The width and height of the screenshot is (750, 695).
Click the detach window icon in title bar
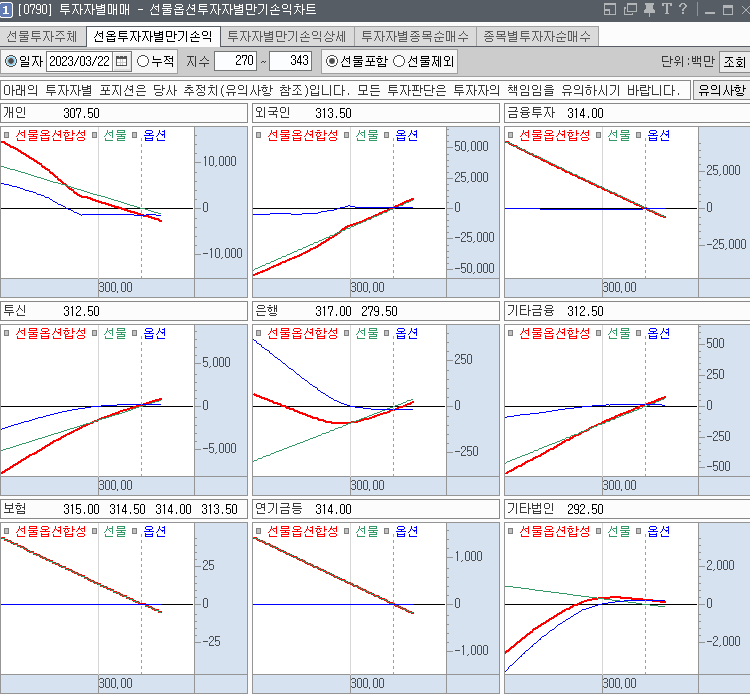(x=611, y=10)
